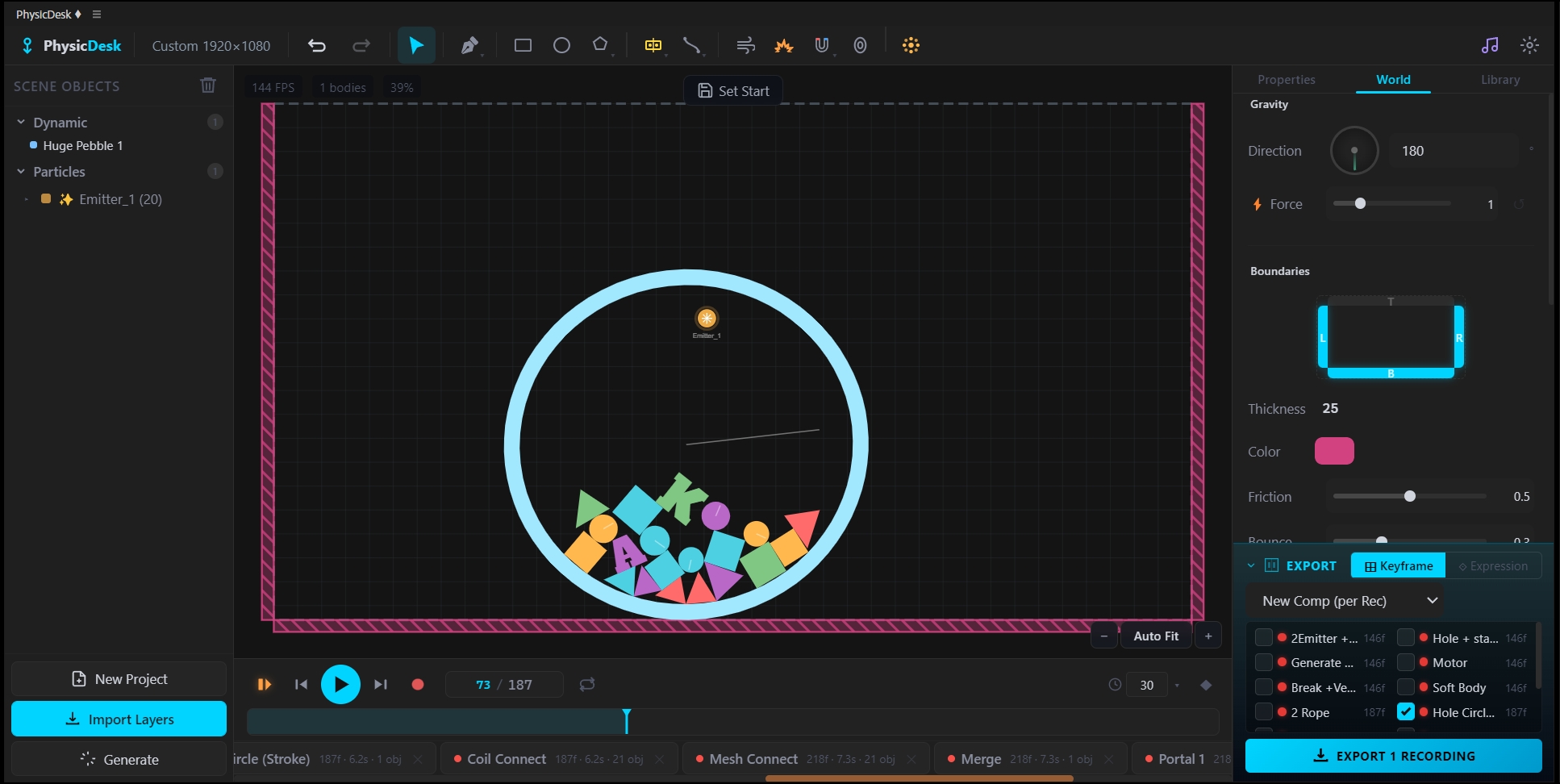Select the magnet tool

click(821, 45)
